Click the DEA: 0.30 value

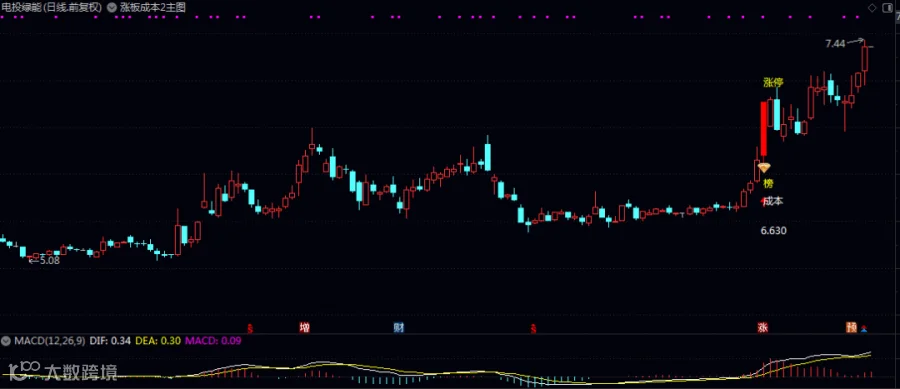click(x=157, y=341)
